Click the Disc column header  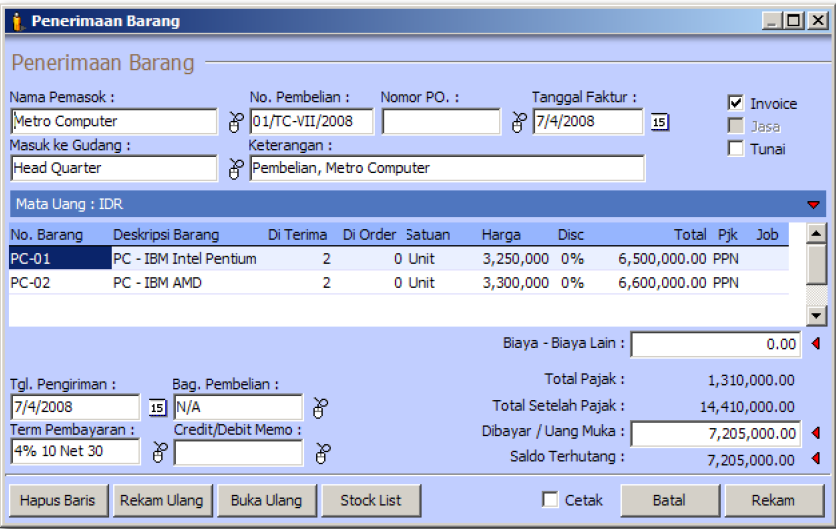click(571, 235)
